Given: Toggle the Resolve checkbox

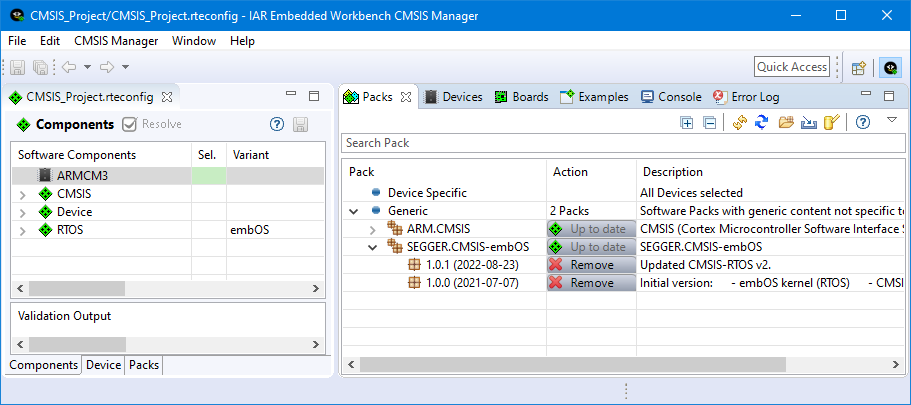Looking at the screenshot, I should coord(129,124).
